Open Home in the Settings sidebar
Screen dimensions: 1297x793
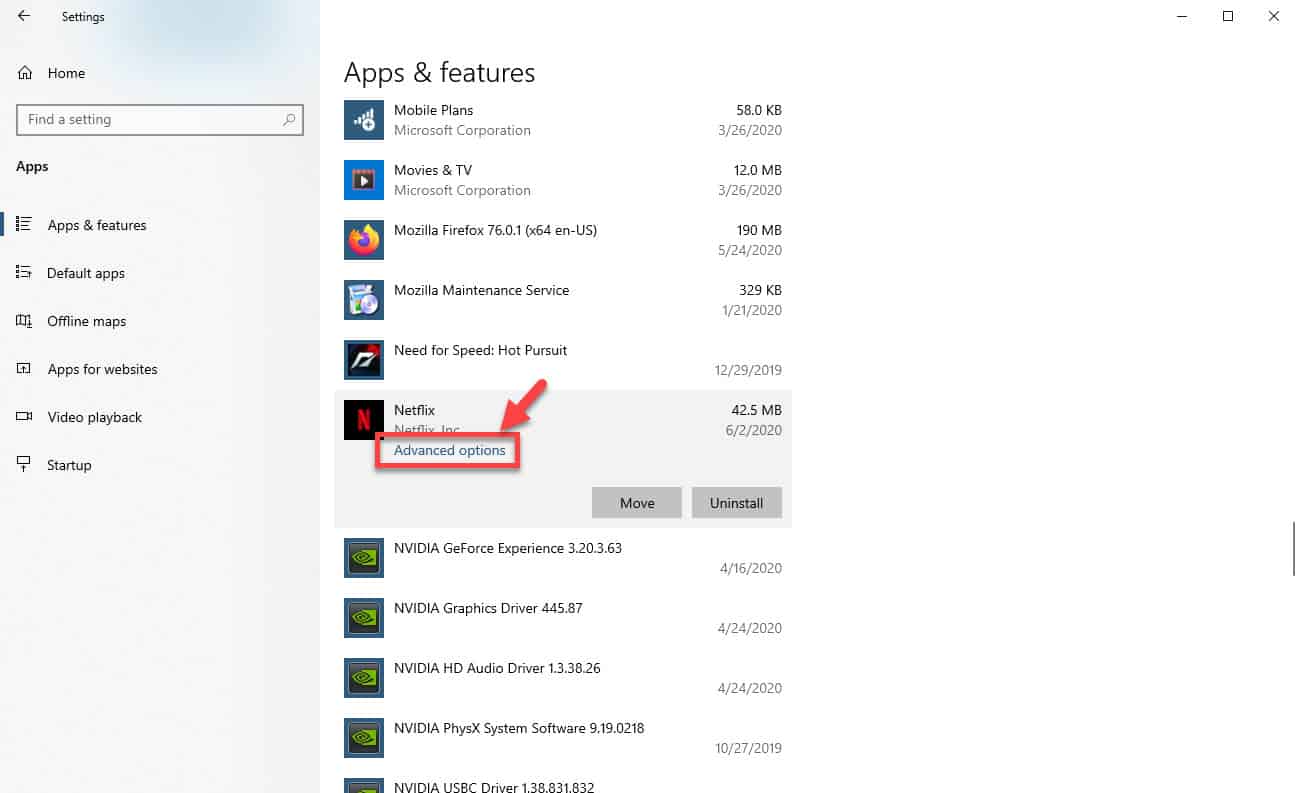pos(66,73)
